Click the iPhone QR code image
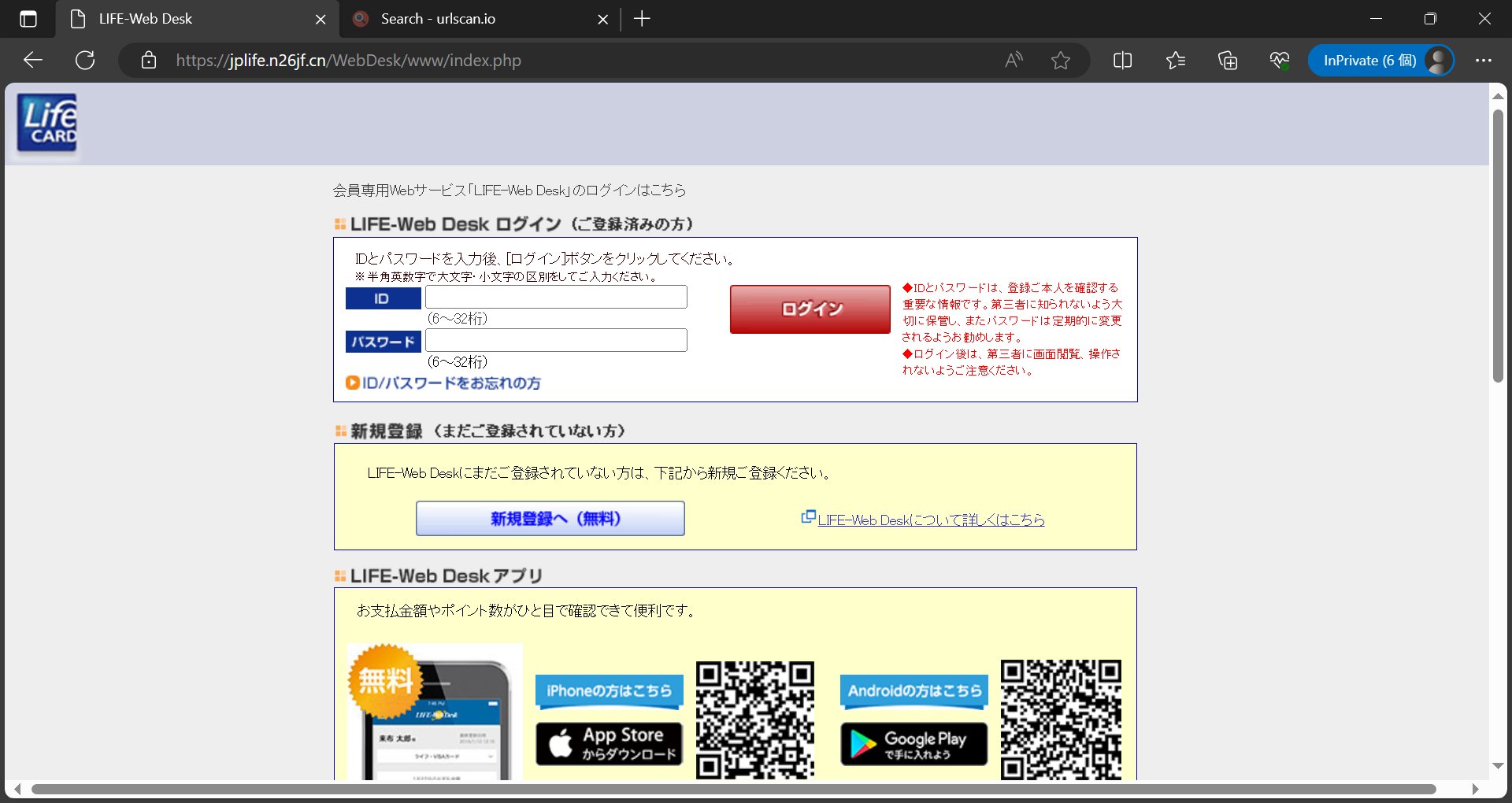This screenshot has height=803, width=1512. (x=755, y=720)
